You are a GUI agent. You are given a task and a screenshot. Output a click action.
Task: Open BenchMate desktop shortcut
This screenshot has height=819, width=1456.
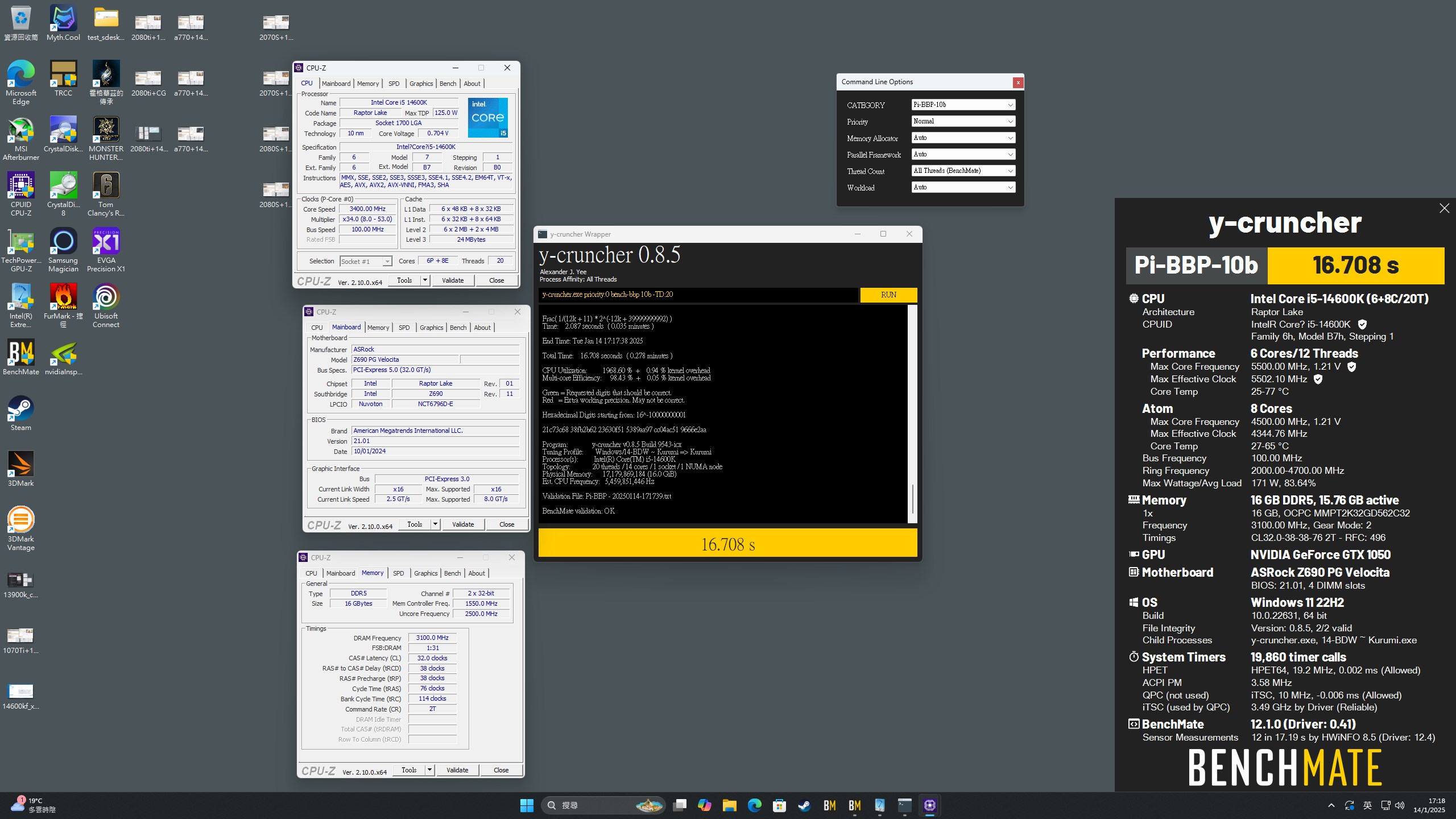click(20, 357)
